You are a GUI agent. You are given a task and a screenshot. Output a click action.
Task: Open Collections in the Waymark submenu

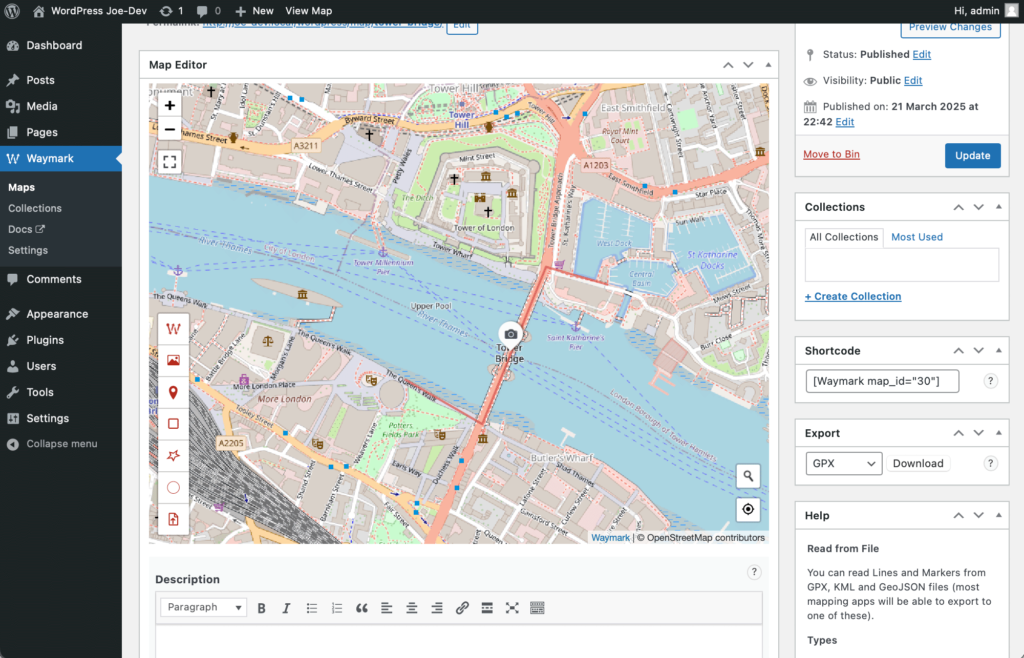(35, 208)
